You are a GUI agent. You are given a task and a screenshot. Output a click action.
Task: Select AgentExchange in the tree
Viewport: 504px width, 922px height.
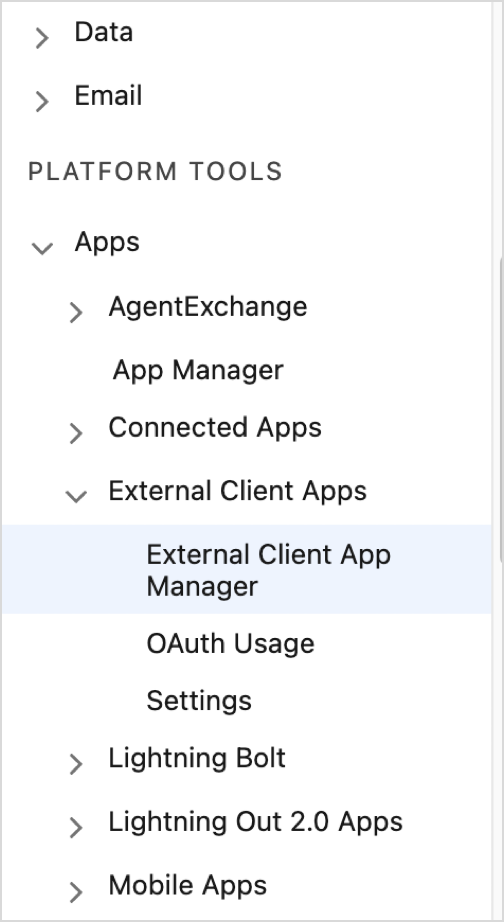[208, 307]
